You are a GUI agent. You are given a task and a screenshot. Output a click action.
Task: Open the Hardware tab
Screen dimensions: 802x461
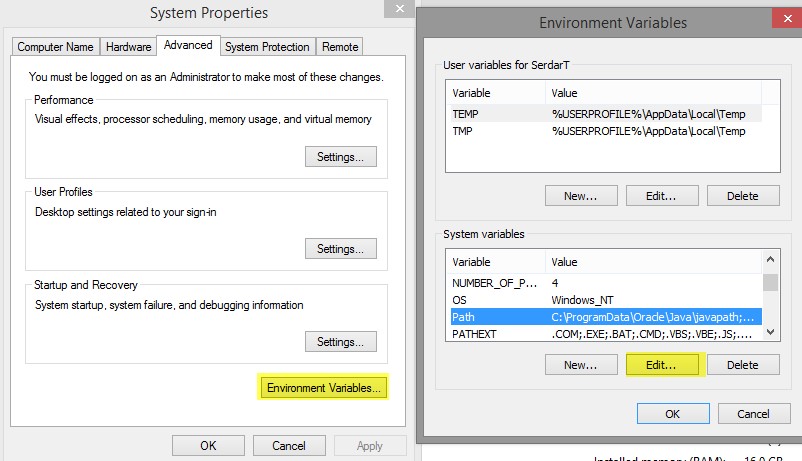pos(128,46)
